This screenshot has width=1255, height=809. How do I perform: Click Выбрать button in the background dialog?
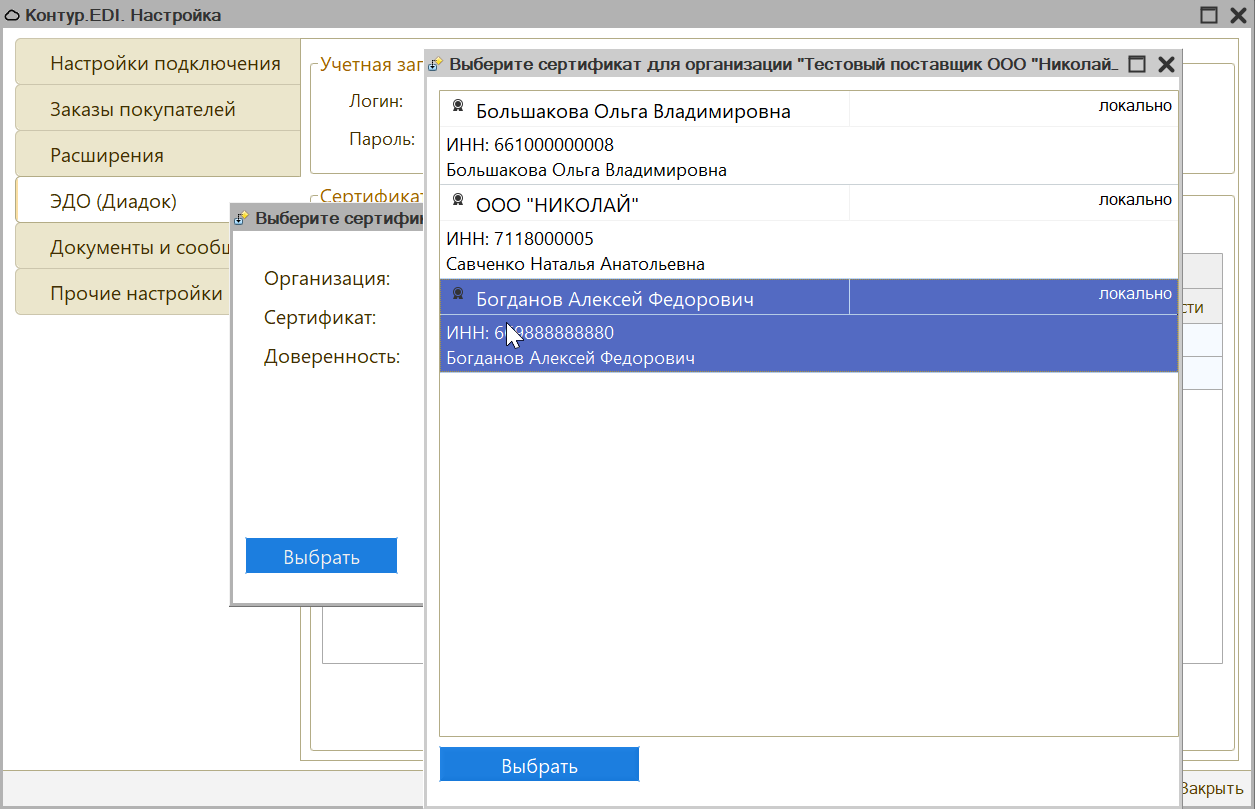[x=321, y=556]
